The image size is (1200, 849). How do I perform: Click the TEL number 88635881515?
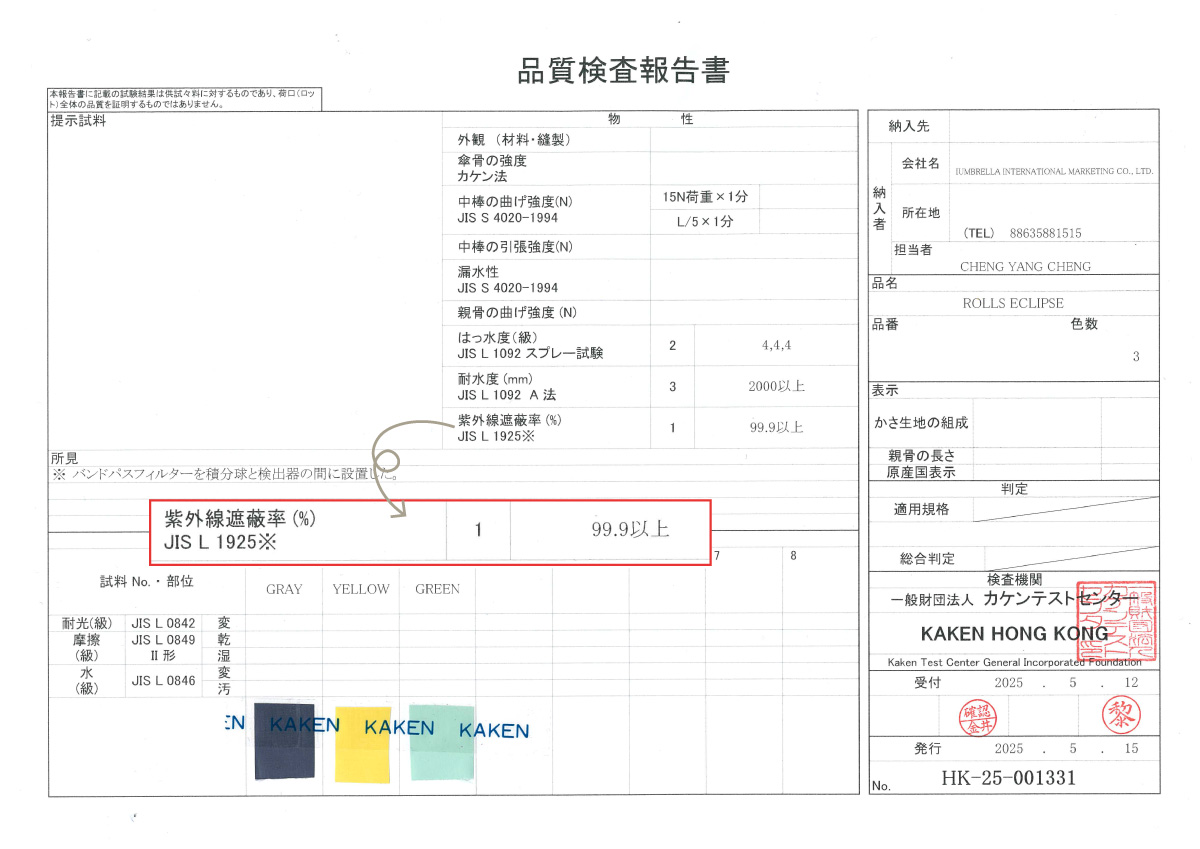coord(1045,233)
